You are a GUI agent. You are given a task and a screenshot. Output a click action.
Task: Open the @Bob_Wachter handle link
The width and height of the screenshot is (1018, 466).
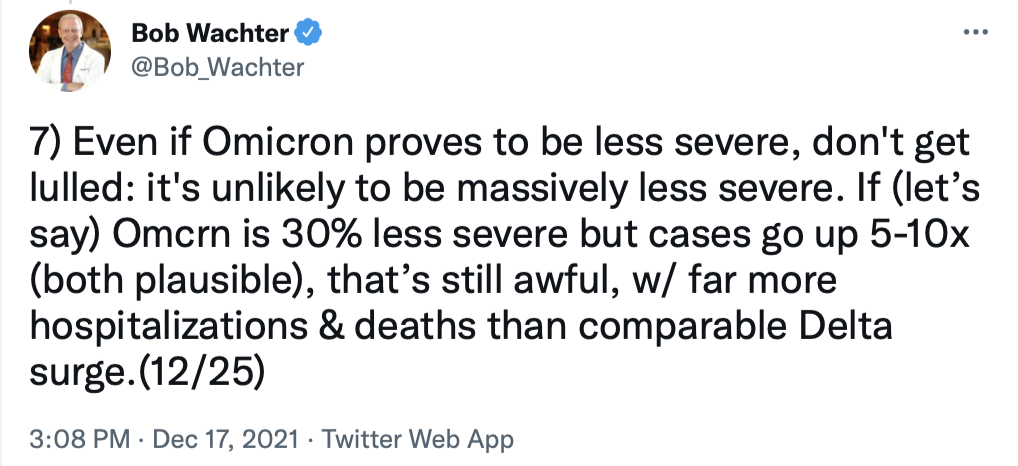[x=217, y=68]
